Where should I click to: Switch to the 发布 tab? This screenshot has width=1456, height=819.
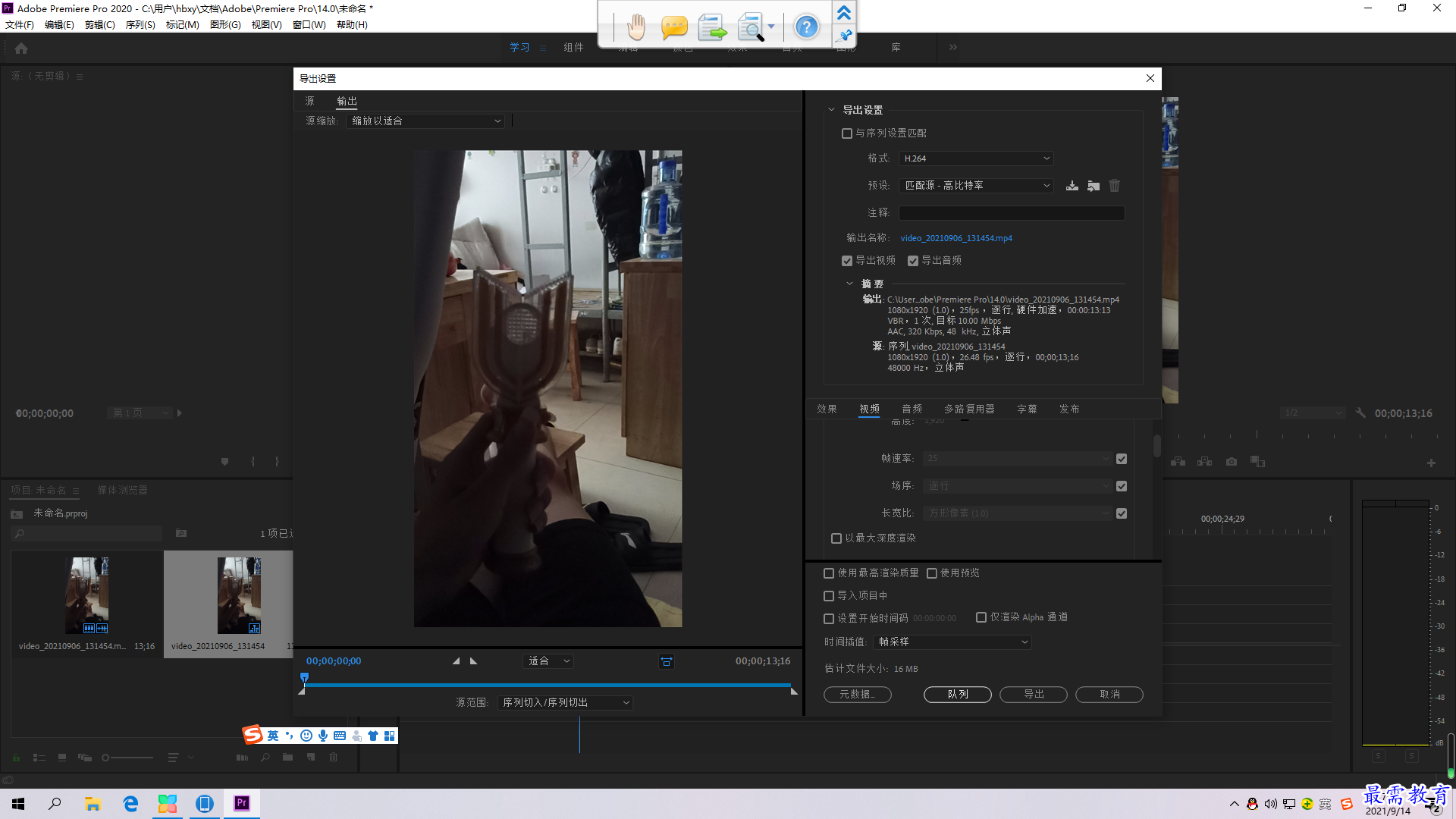pos(1069,409)
